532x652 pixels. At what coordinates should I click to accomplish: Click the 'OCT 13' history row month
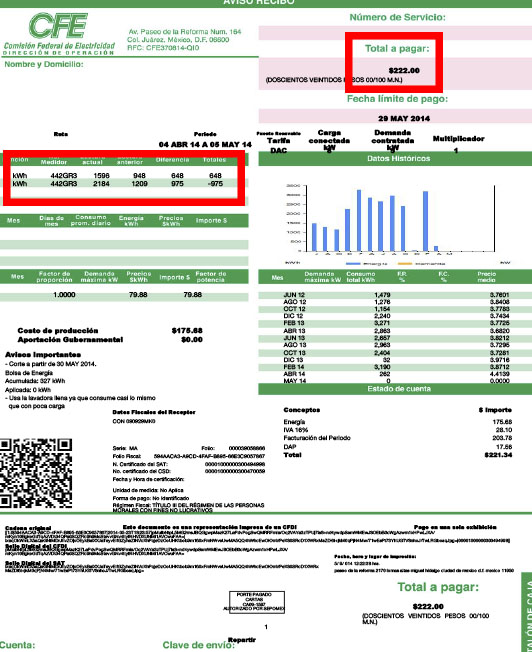(x=294, y=353)
